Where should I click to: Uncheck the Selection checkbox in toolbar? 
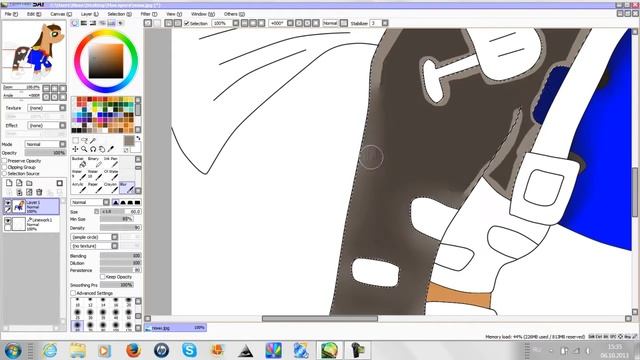click(187, 23)
